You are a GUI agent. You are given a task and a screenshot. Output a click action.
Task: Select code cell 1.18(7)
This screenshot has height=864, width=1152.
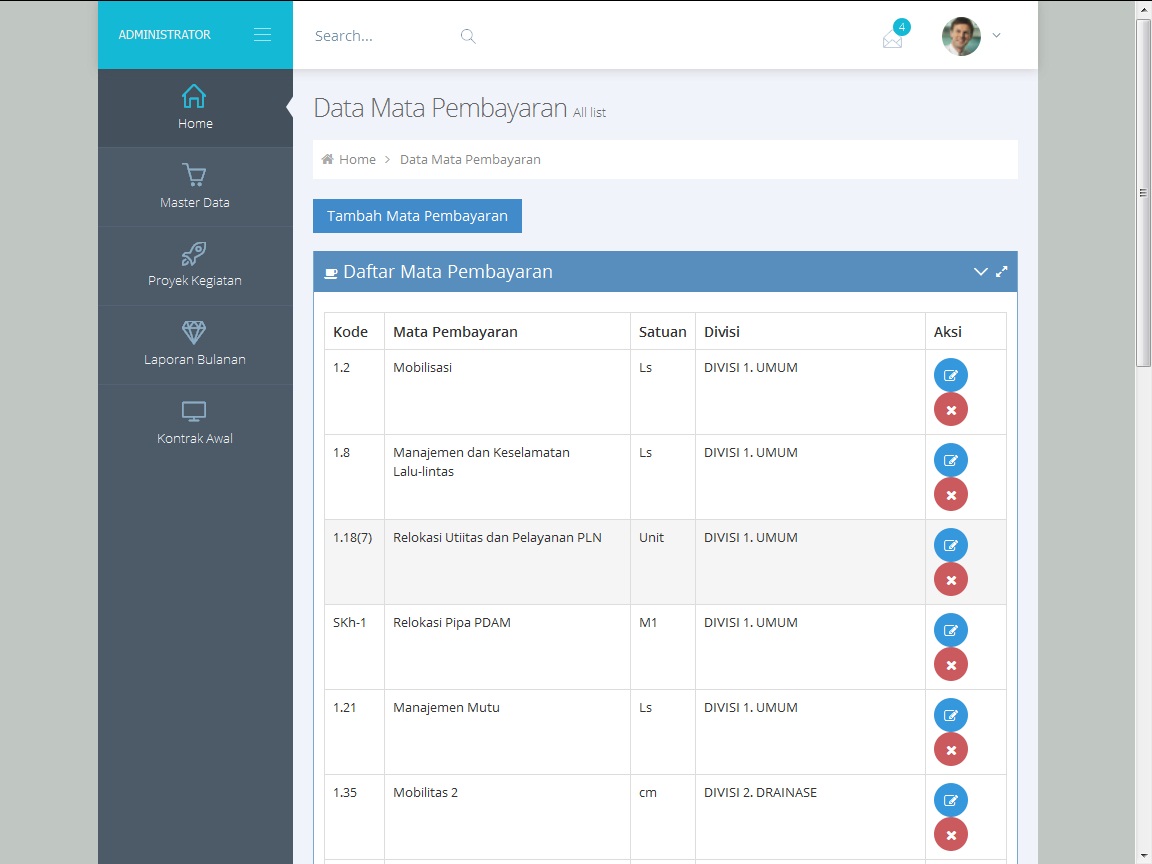(x=354, y=562)
